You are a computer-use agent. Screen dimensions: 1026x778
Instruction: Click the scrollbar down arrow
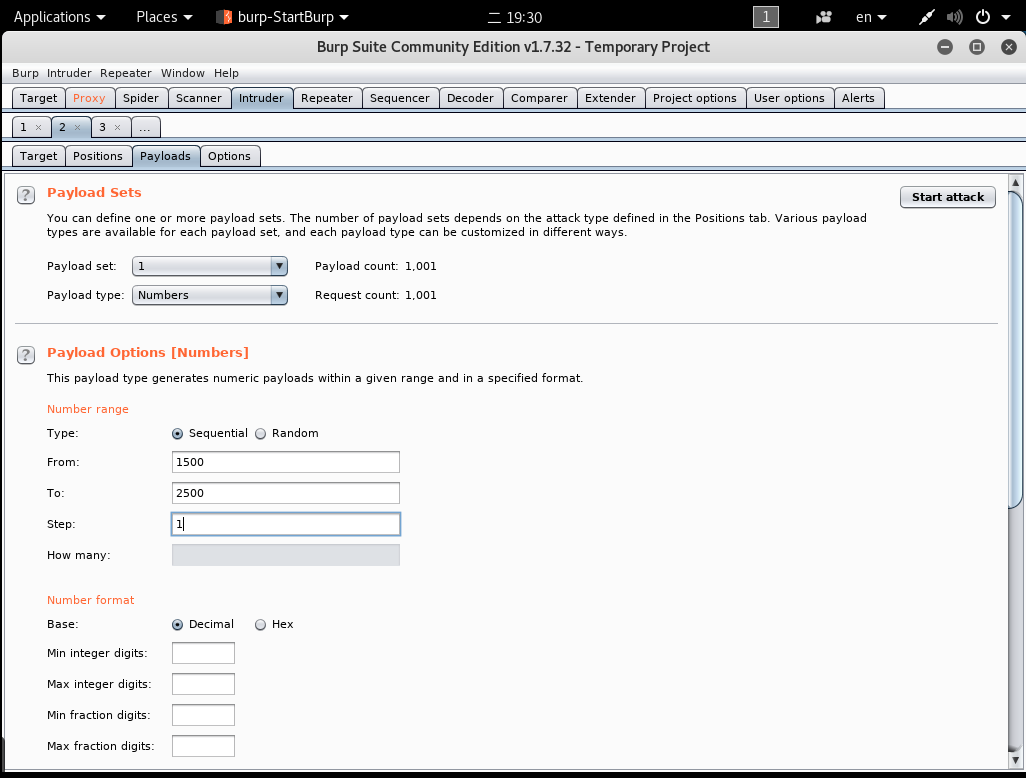1016,760
